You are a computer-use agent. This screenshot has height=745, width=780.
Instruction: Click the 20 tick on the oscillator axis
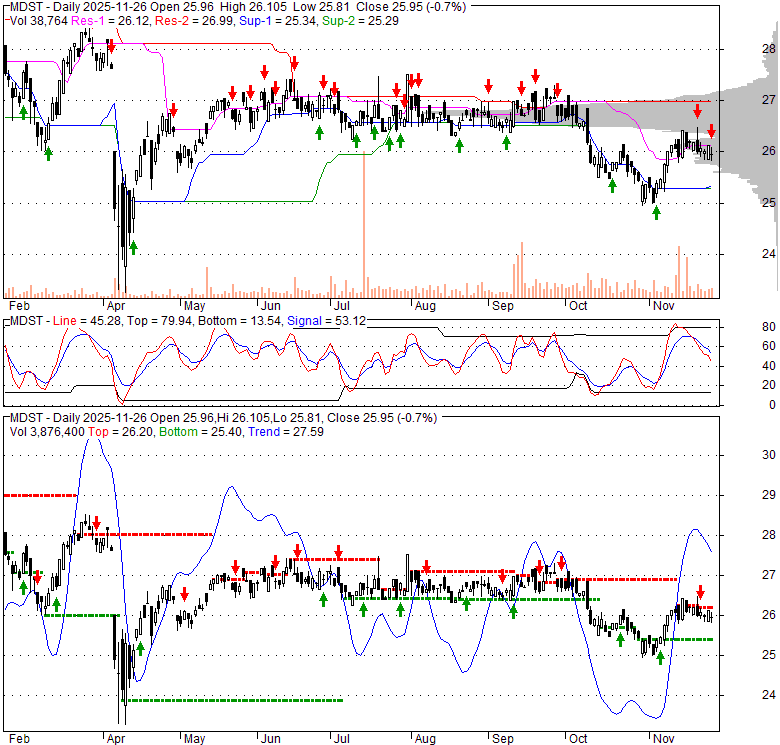point(769,385)
